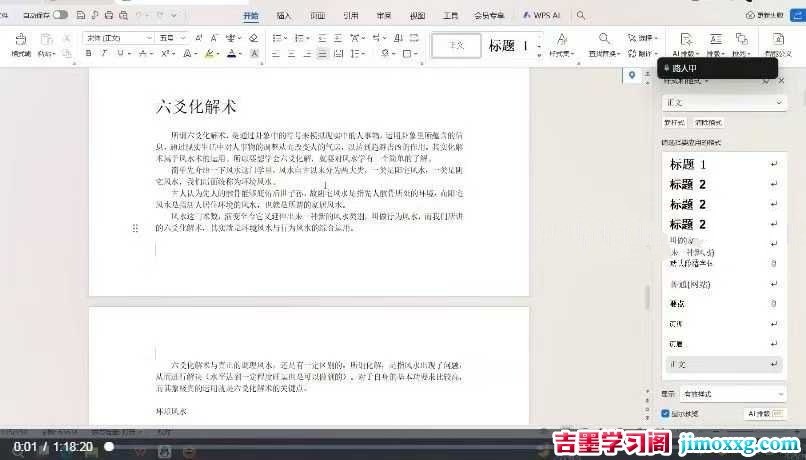Screen dimensions: 806x460
Task: Expand the font color dropdown arrow
Action: coord(240,53)
